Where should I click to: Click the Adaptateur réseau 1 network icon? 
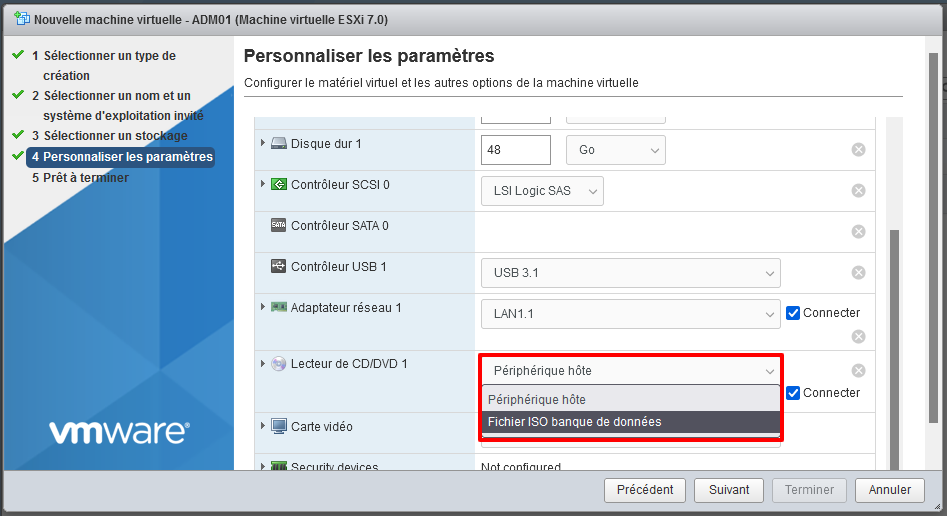pyautogui.click(x=279, y=308)
